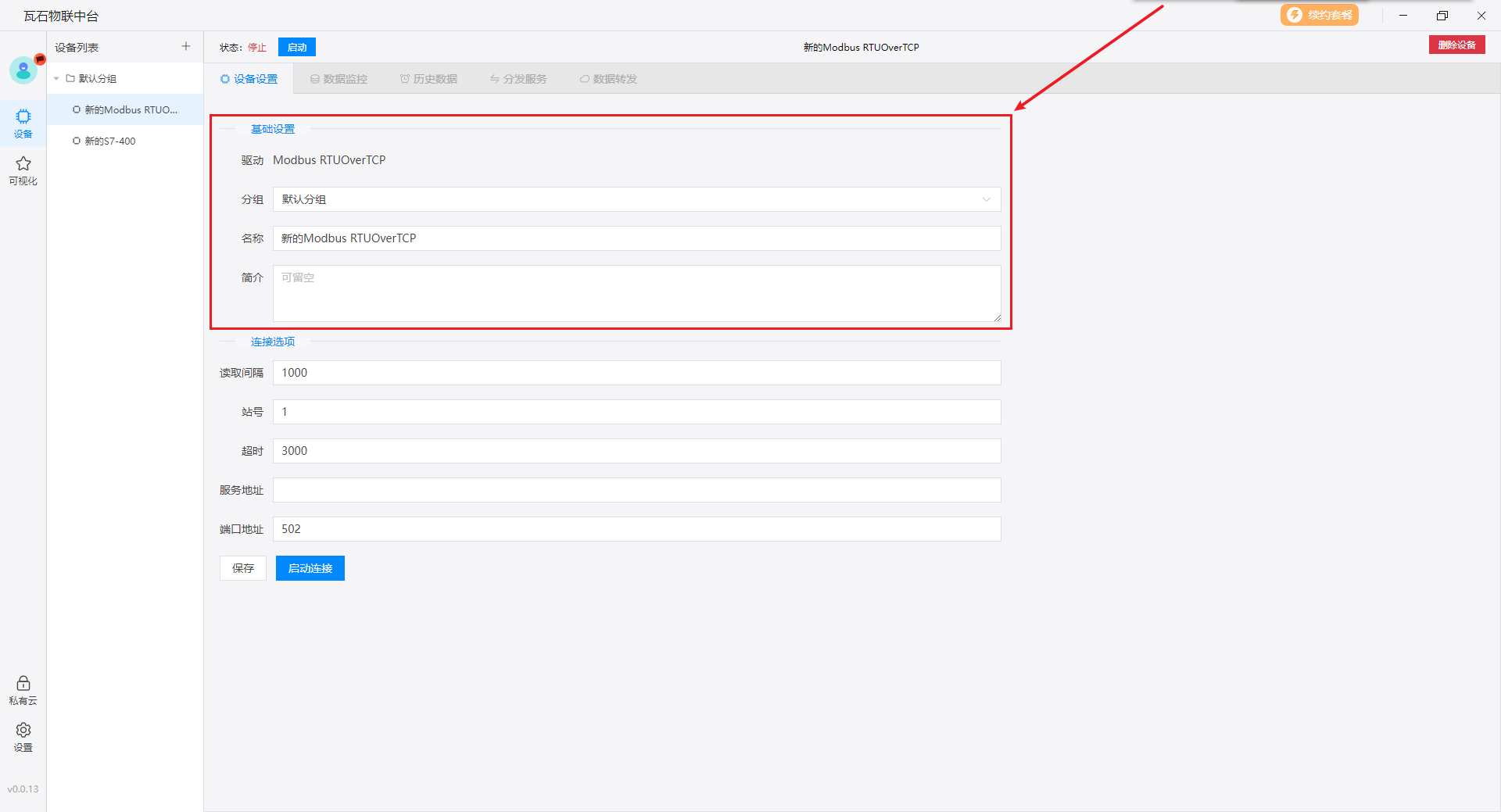Focus the 服务地址 input field
Viewport: 1501px width, 812px height.
pyautogui.click(x=636, y=490)
